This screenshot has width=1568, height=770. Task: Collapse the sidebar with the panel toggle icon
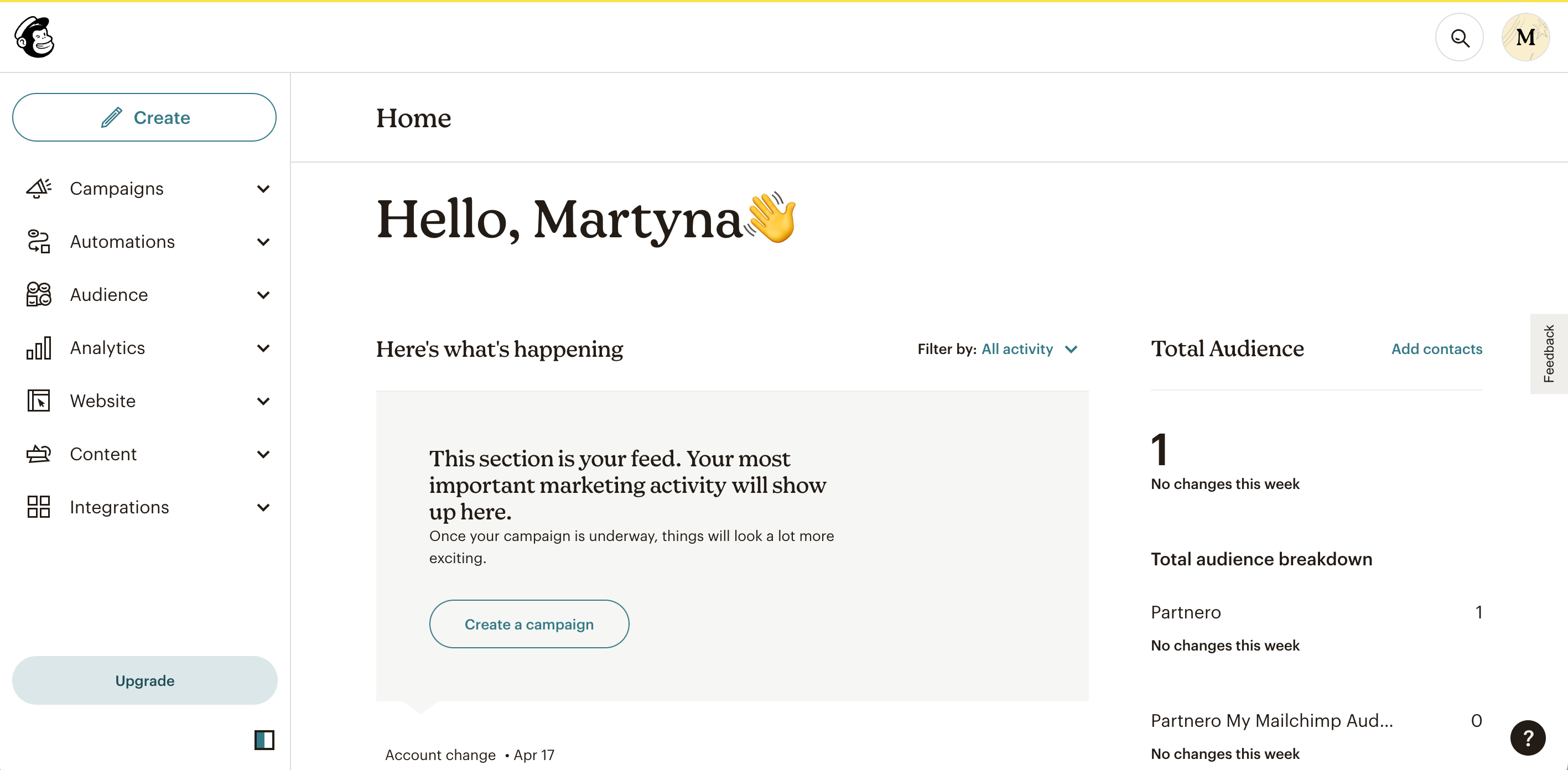point(264,740)
